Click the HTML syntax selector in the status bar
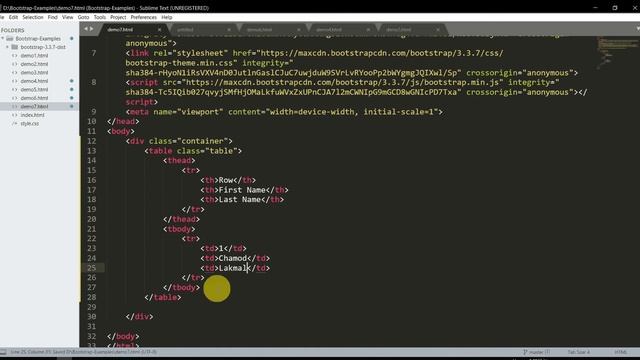This screenshot has height=360, width=640. (x=620, y=352)
